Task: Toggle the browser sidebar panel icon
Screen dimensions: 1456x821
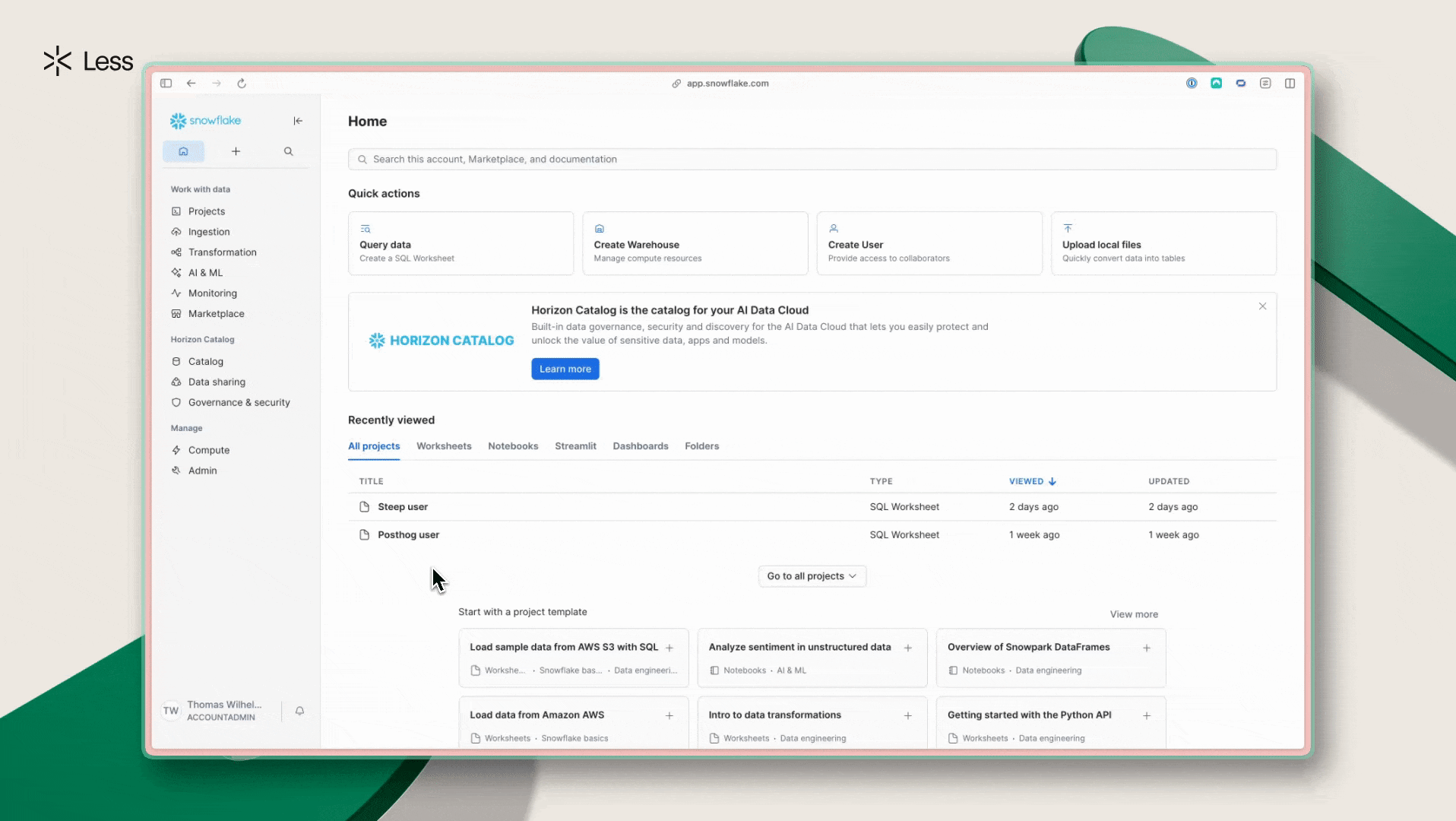Action: (x=166, y=84)
